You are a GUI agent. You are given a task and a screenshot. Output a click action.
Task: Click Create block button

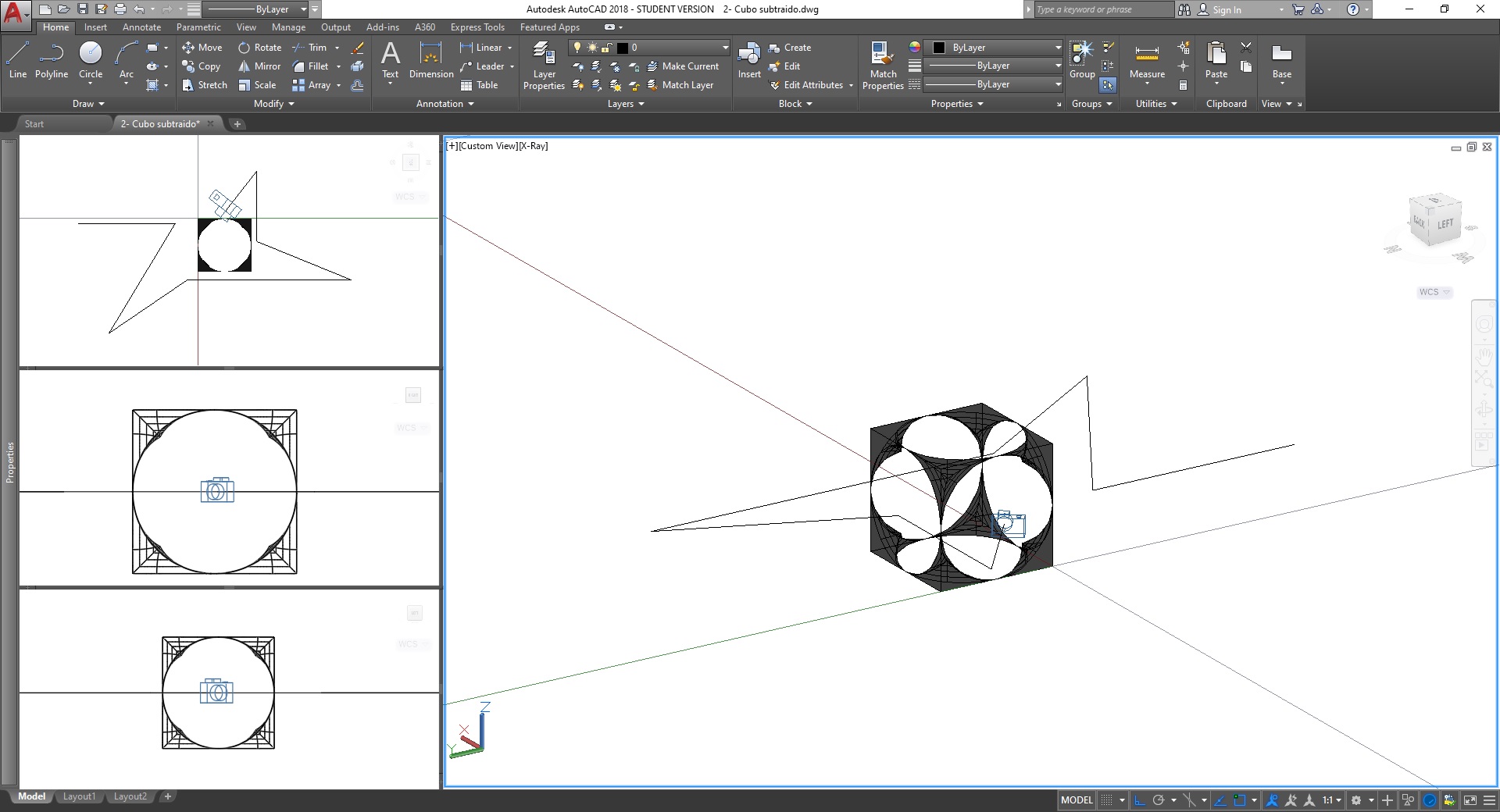coord(790,48)
